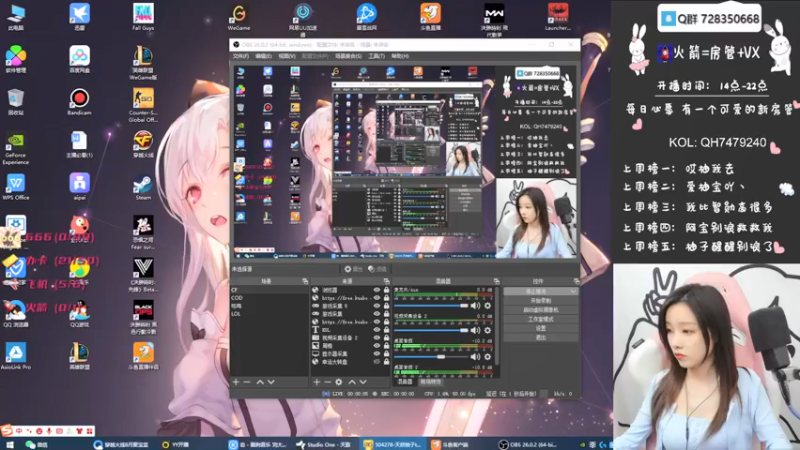Pop out the Controls dock panel
The height and width of the screenshot is (450, 800).
576,281
